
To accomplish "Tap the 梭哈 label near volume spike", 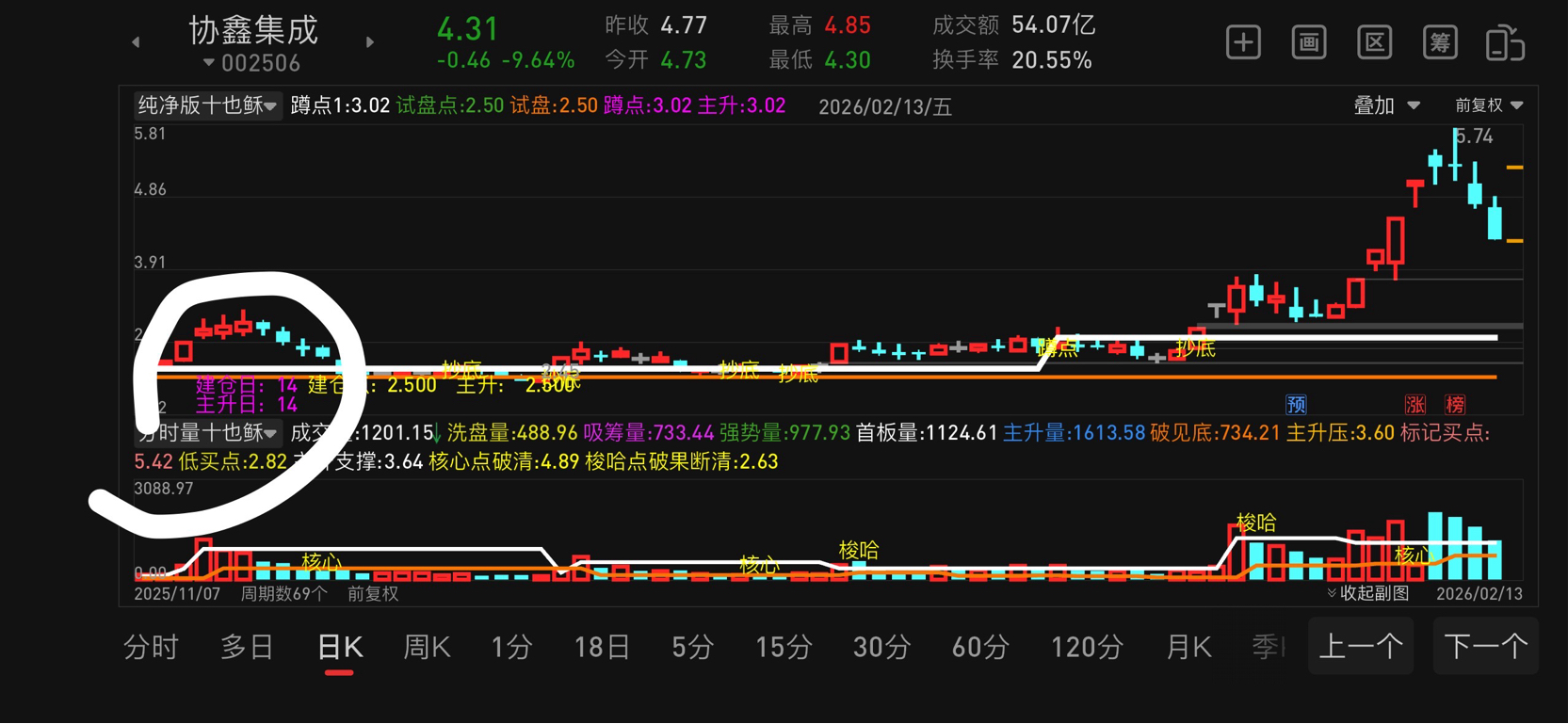I will pos(1256,523).
